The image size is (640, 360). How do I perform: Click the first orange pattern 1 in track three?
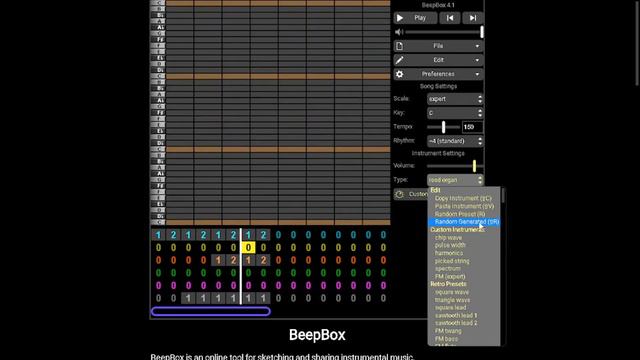[218, 260]
